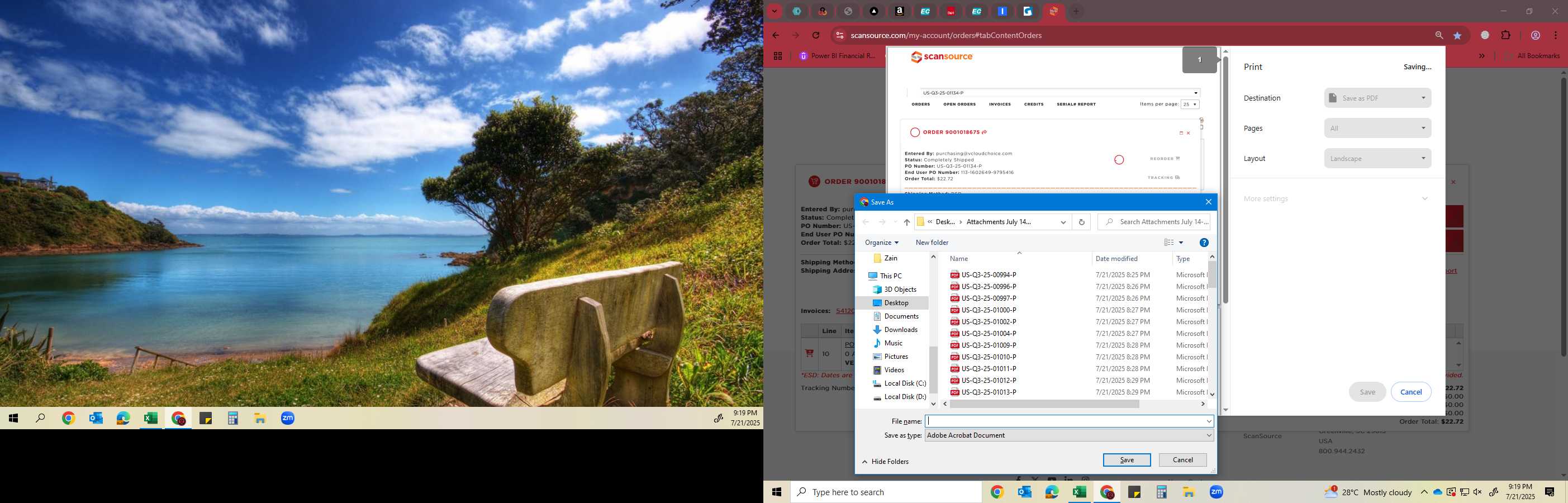Reload the ScanSource page in Chrome
The image size is (1568, 503).
click(816, 35)
